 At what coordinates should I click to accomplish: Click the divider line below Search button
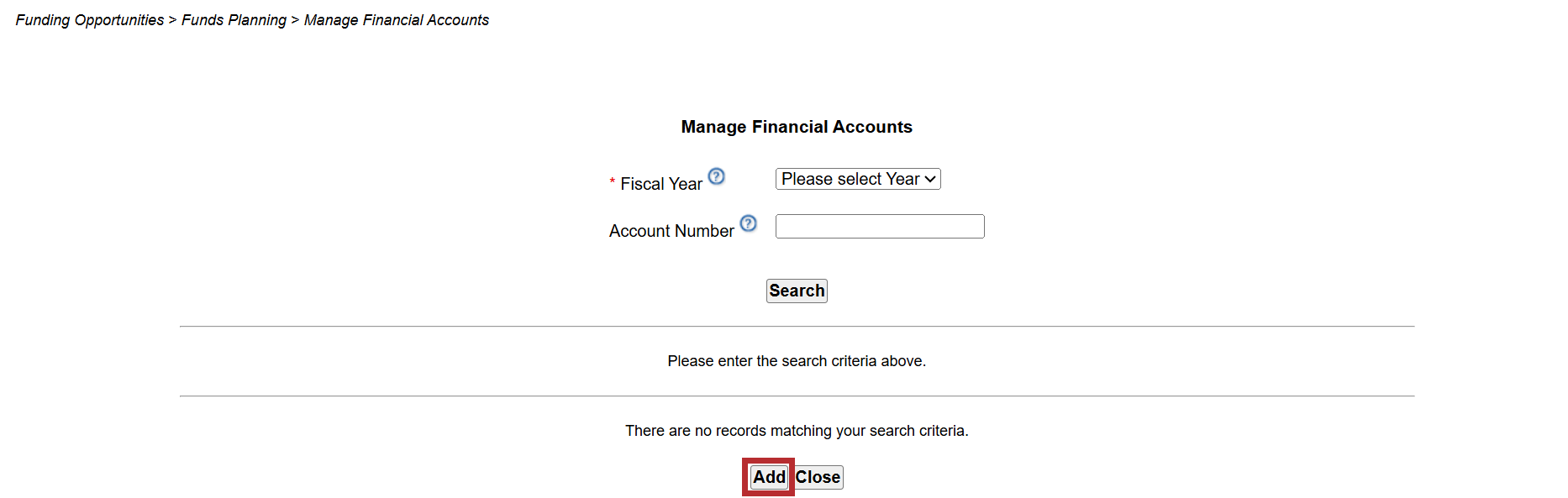click(797, 326)
